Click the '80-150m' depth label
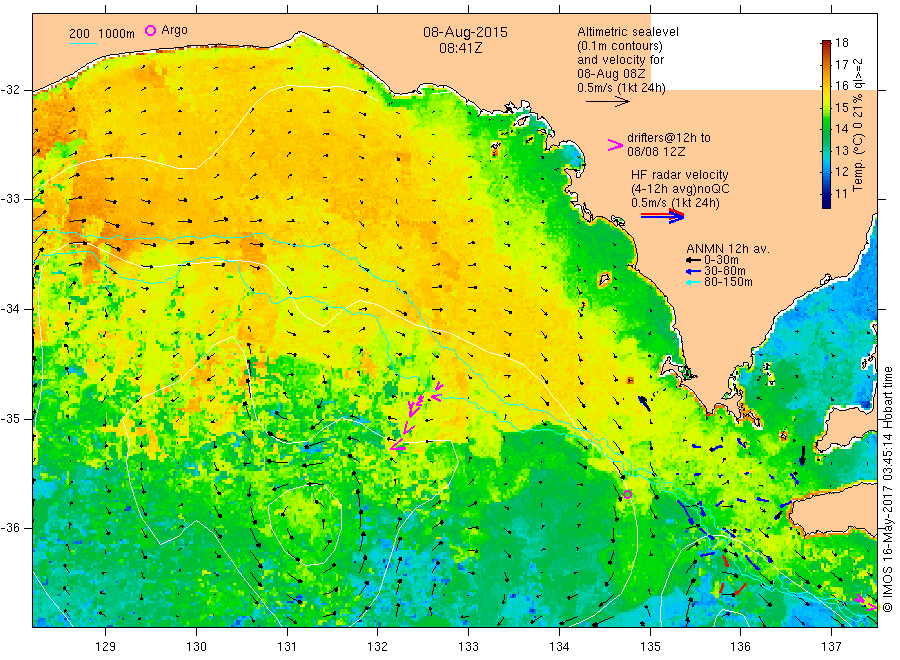Viewport: 900px width, 660px height. click(728, 282)
